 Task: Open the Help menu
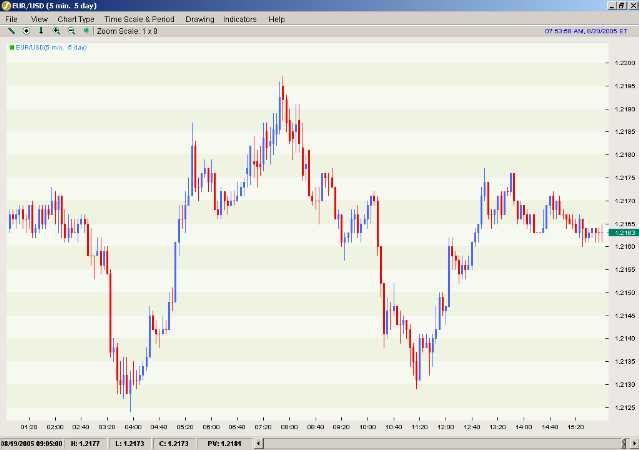click(277, 19)
